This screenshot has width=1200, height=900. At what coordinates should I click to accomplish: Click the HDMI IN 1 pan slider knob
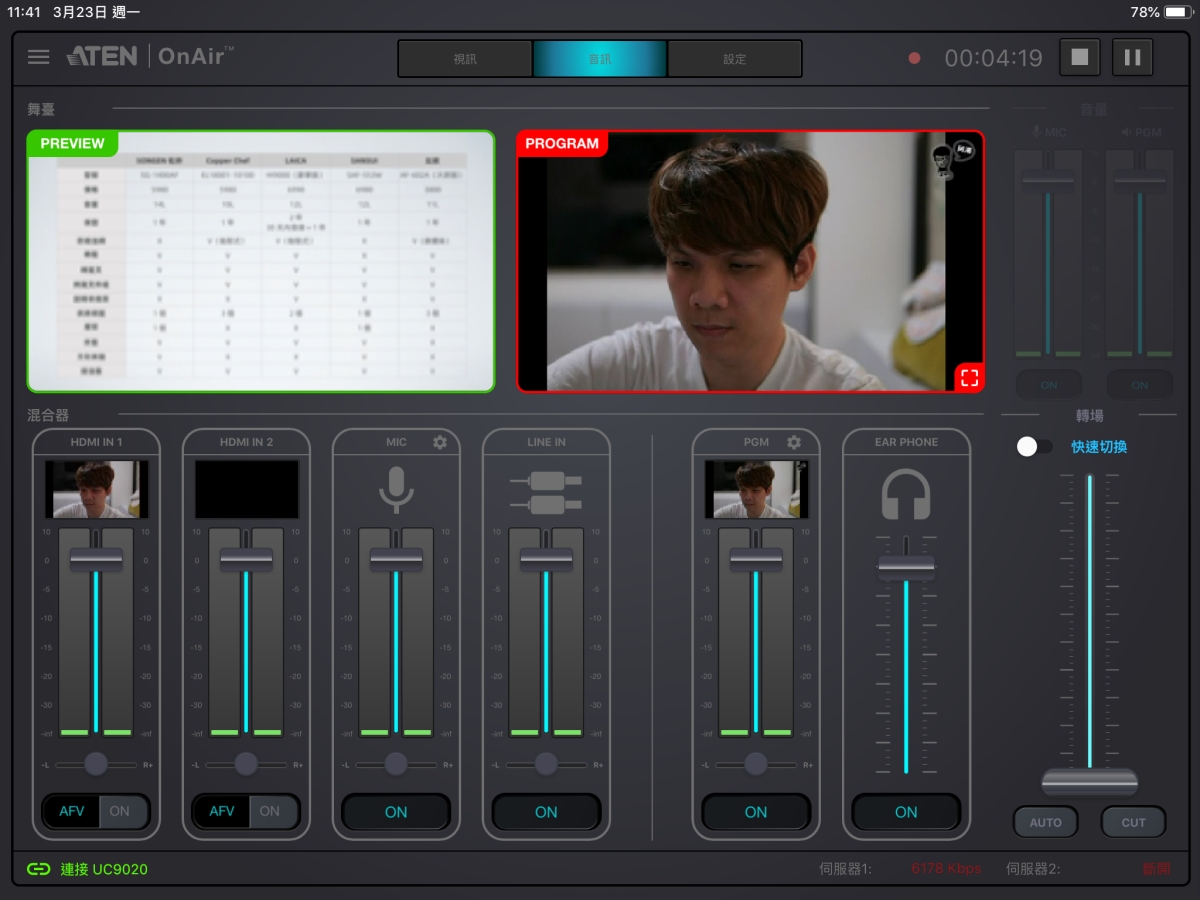tap(96, 764)
